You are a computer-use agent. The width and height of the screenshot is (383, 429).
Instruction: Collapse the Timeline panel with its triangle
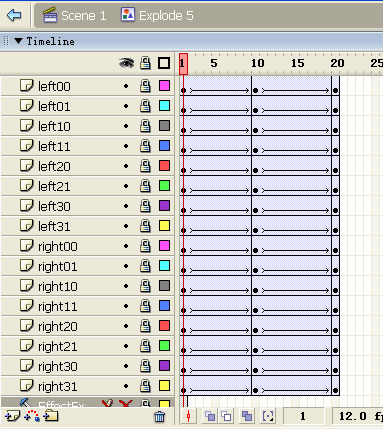[18, 41]
